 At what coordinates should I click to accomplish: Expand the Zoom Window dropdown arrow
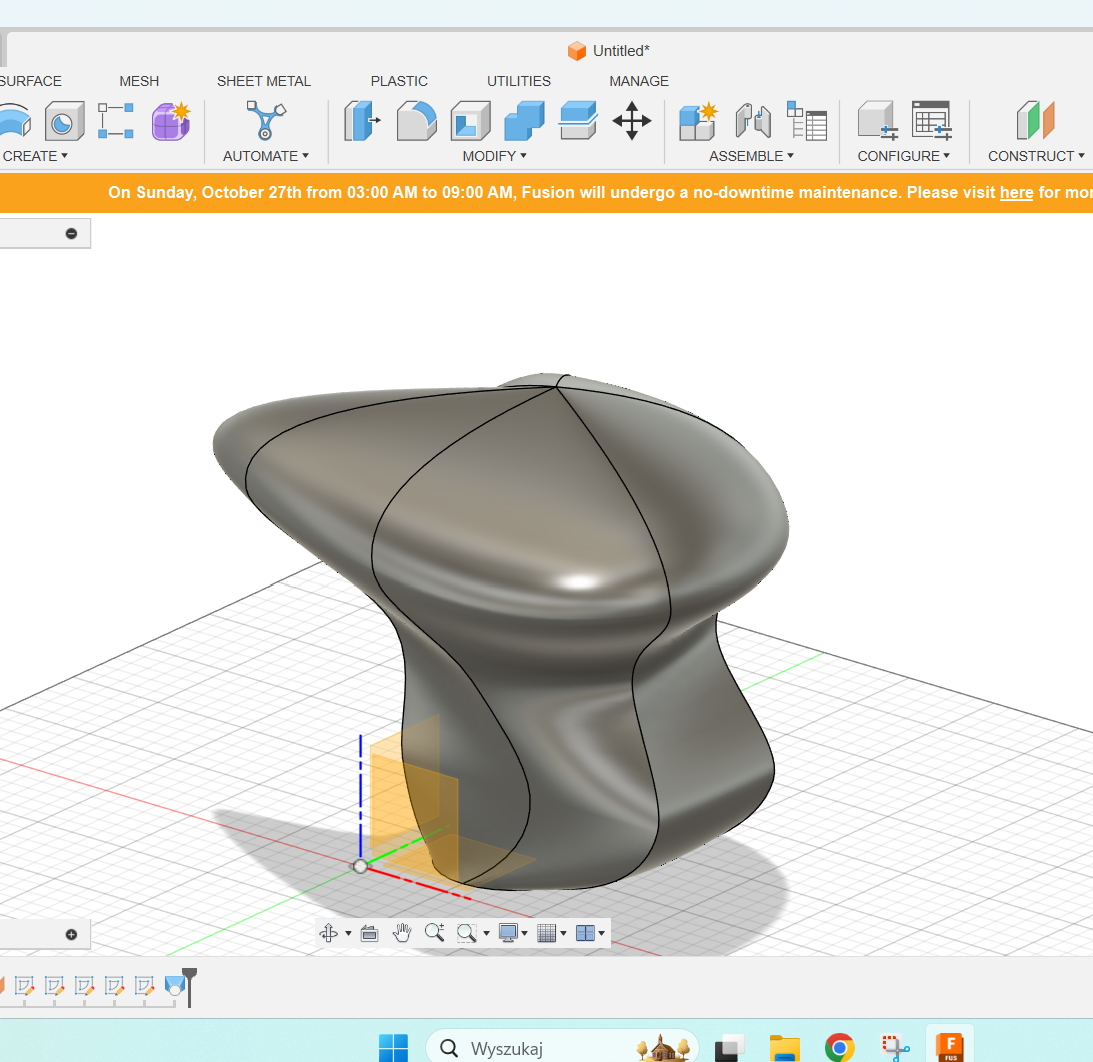click(x=486, y=933)
